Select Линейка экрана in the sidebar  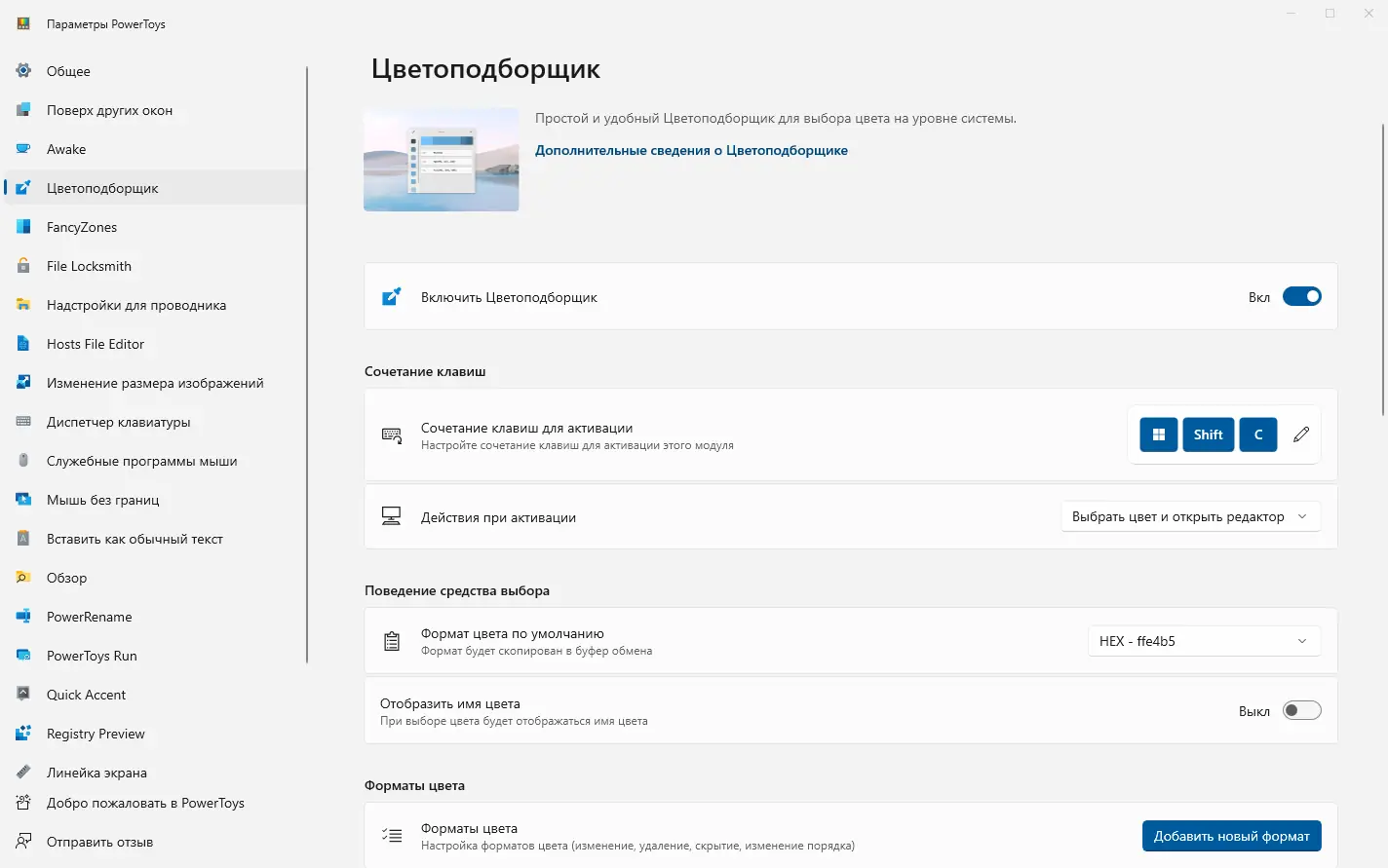coord(96,773)
